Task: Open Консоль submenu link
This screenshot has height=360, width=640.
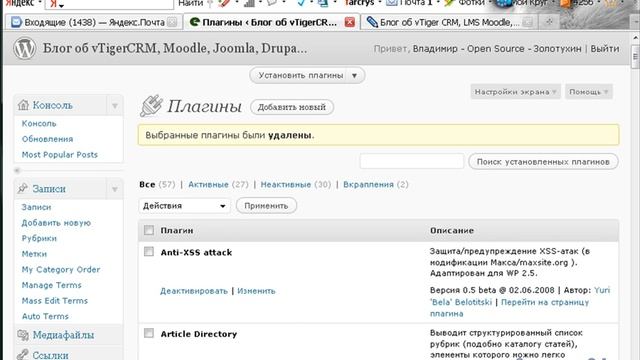Action: (x=39, y=123)
